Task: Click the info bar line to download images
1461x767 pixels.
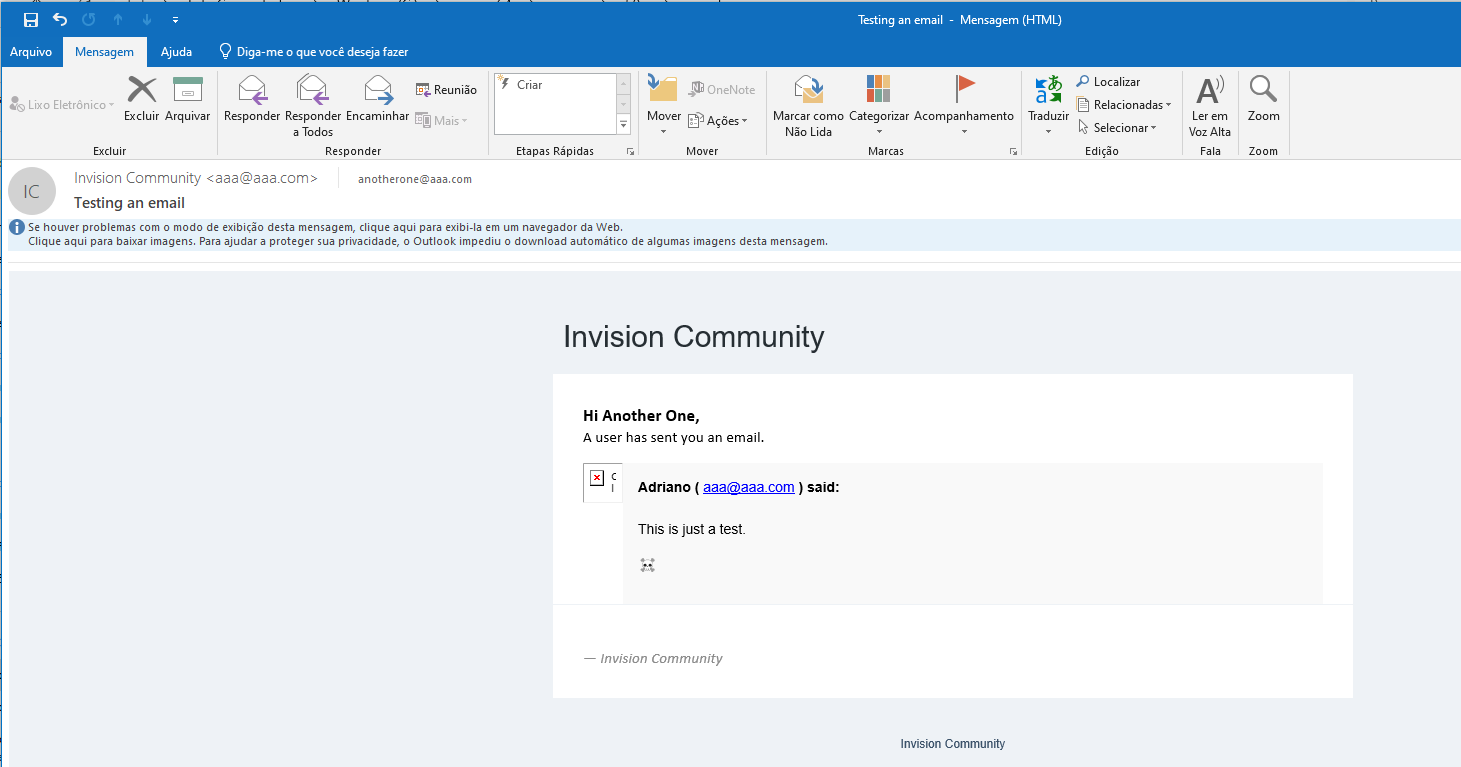Action: [428, 241]
